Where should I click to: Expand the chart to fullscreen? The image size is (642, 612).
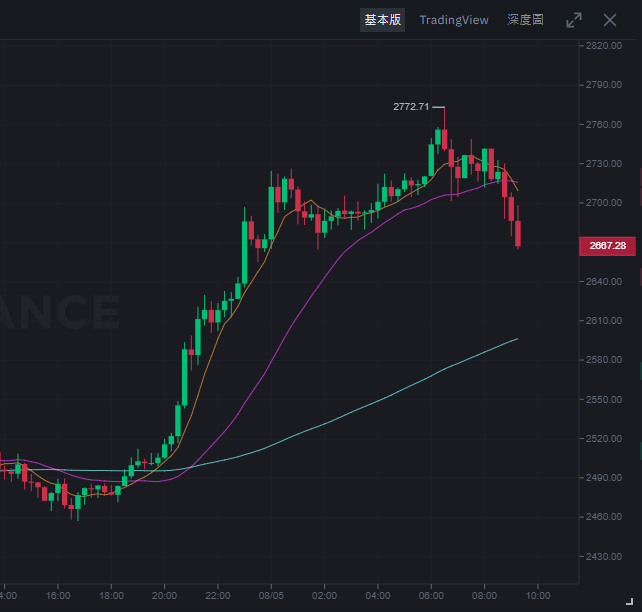pos(574,20)
